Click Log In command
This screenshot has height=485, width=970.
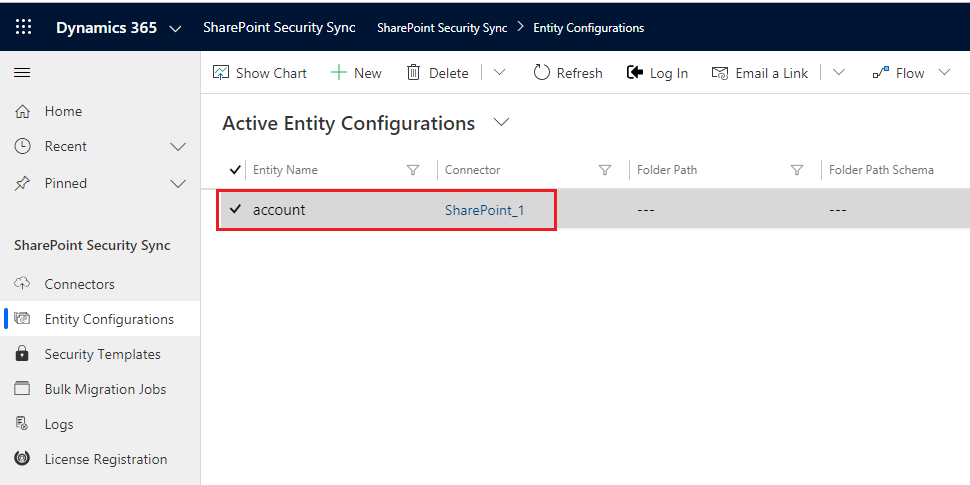(x=658, y=73)
